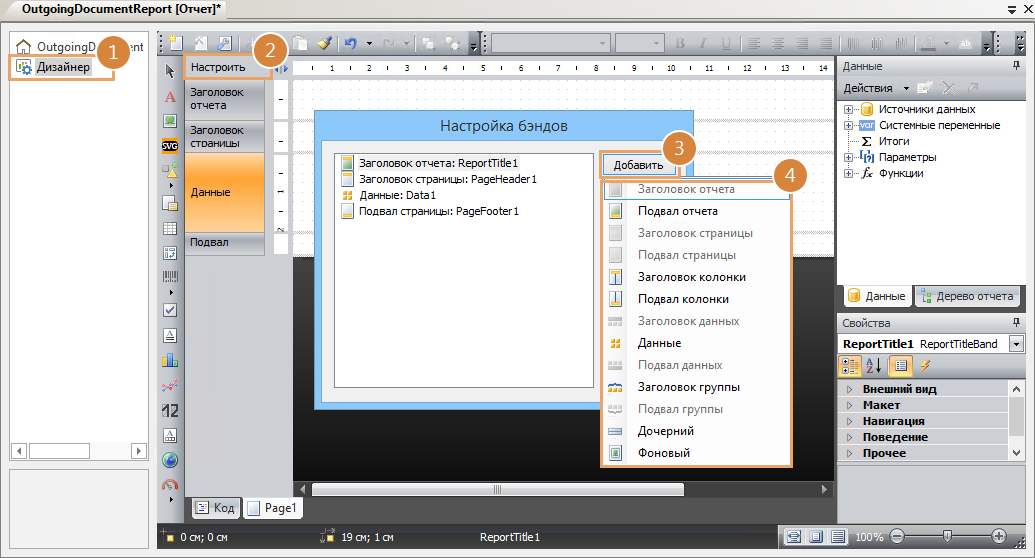
Task: Click the map globe tool
Action: tap(170, 460)
